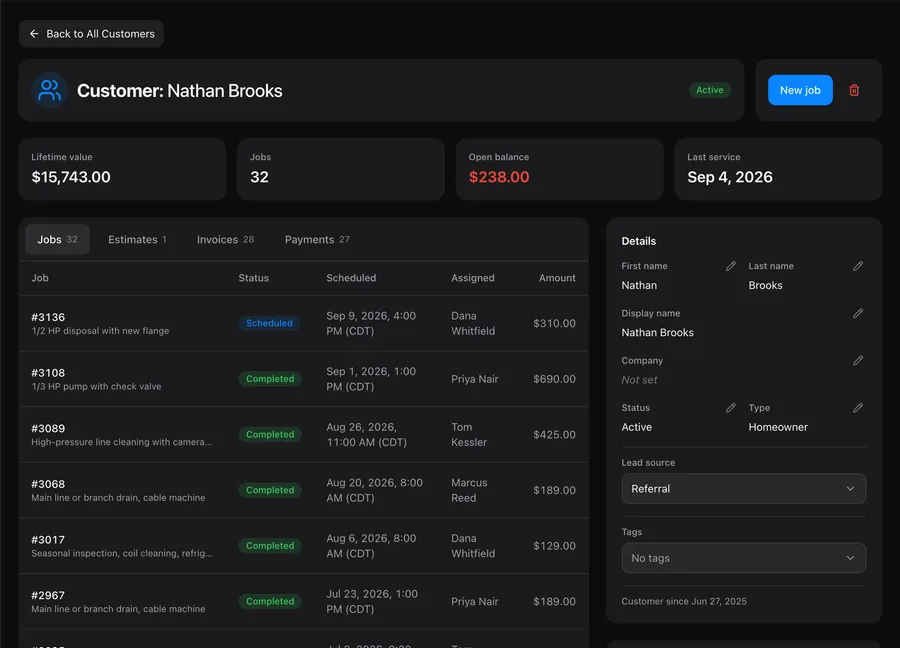900x648 pixels.
Task: Click the Scheduled column header
Action: (x=351, y=278)
